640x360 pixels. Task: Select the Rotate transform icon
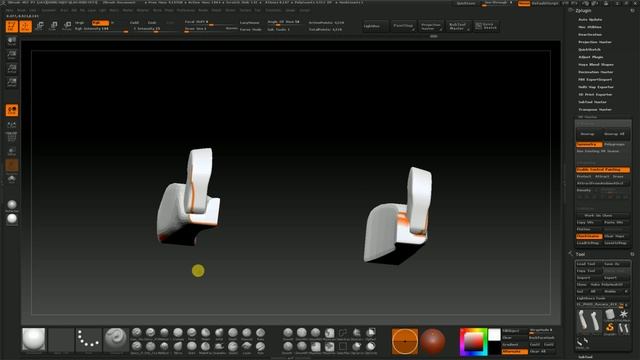[x=67, y=26]
